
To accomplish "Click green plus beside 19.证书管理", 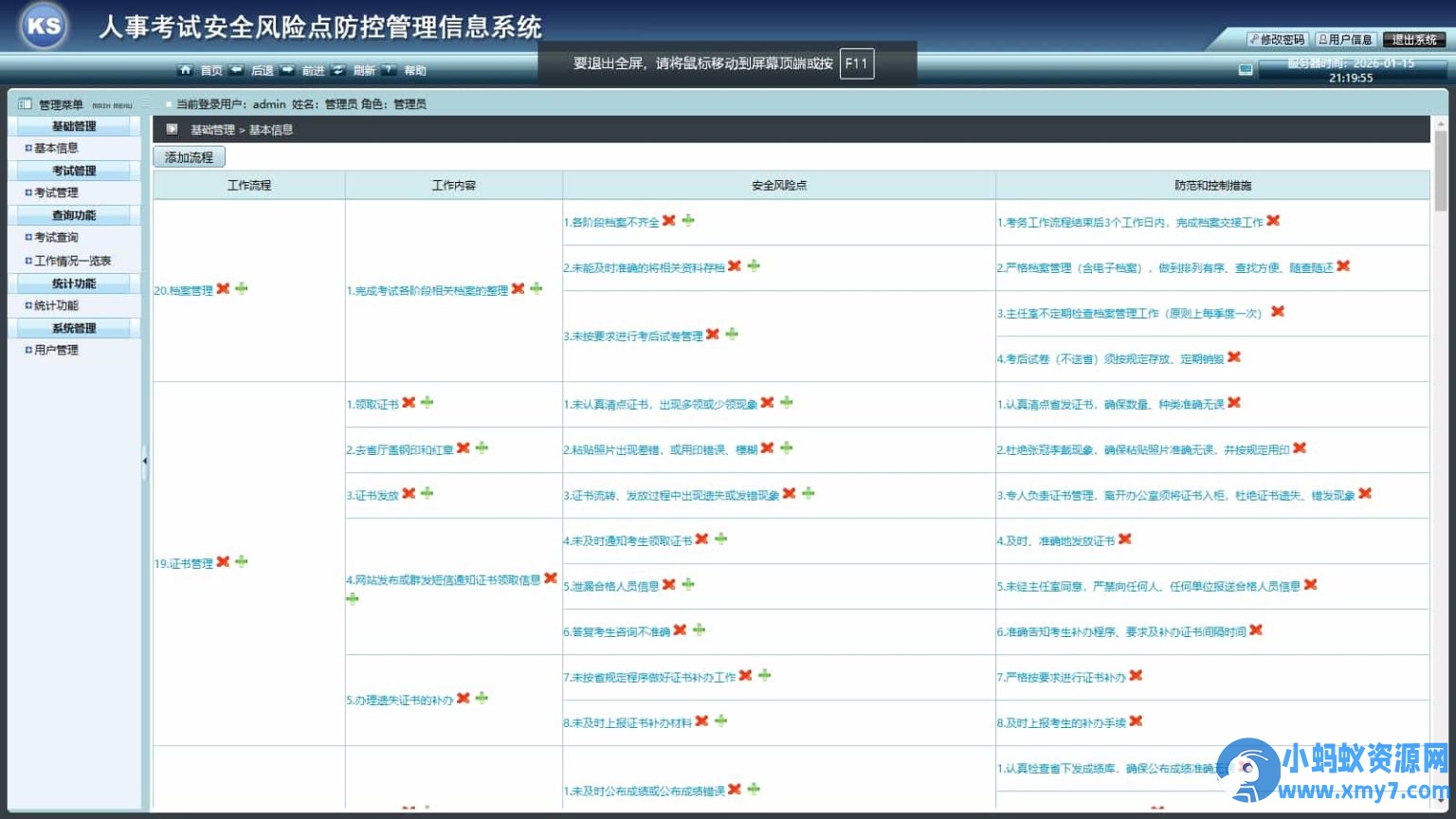I will tap(242, 561).
